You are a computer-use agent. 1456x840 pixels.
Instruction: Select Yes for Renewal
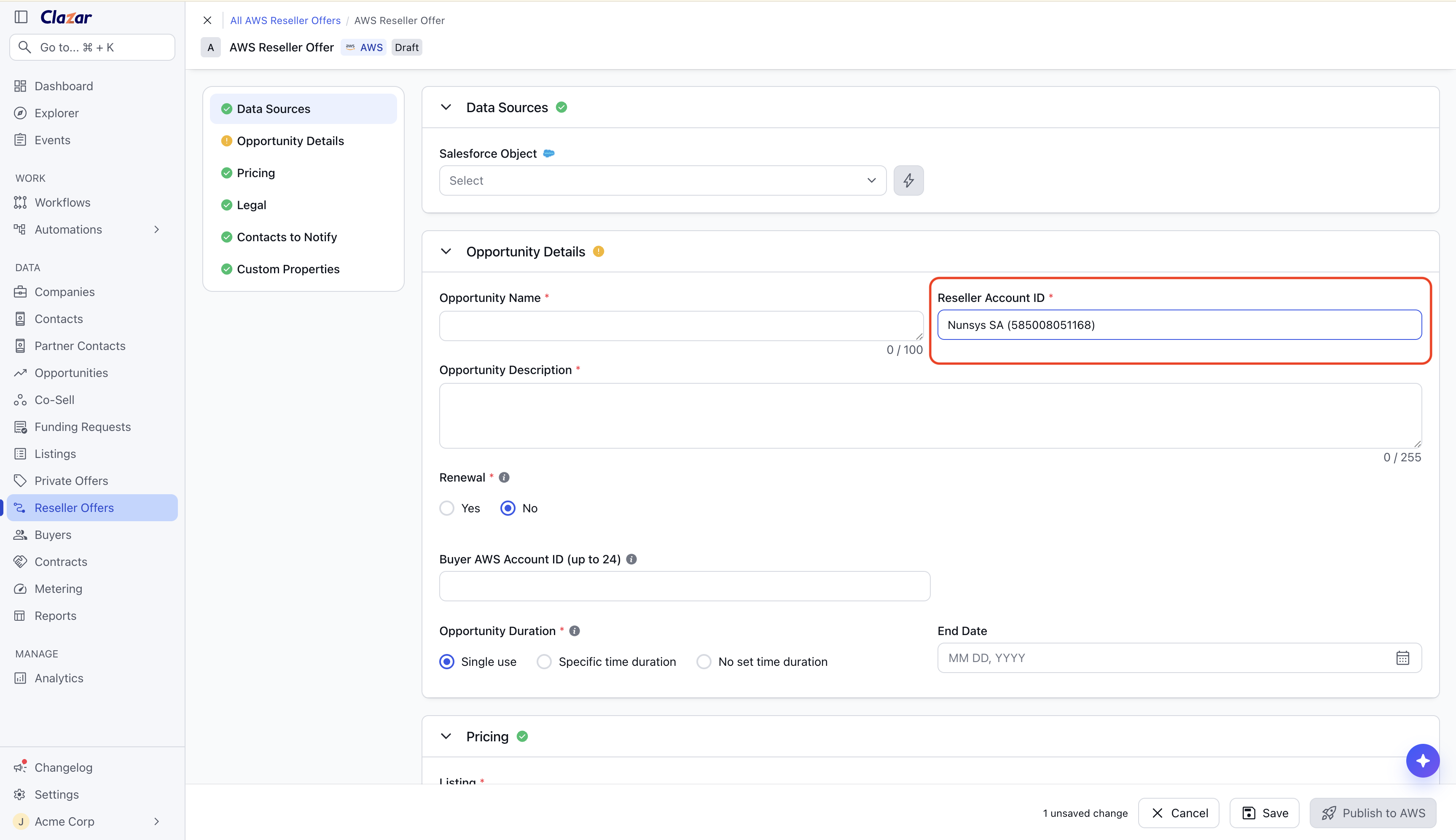click(447, 508)
